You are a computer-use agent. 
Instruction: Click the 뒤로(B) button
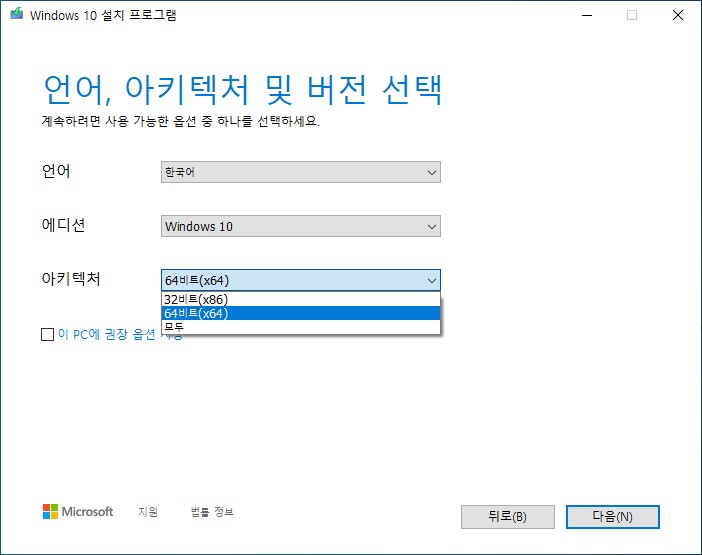(508, 517)
